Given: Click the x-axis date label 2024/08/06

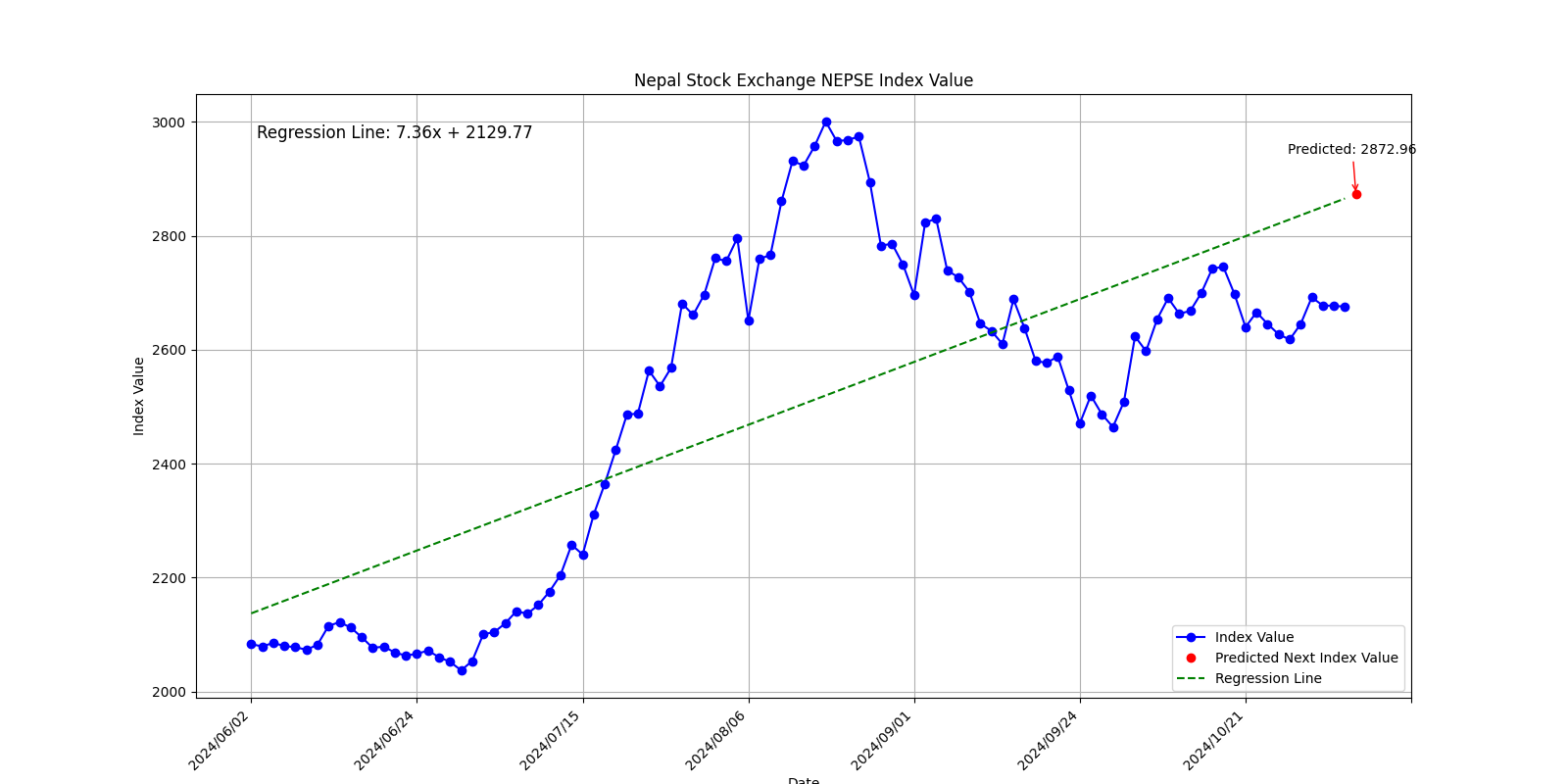Looking at the screenshot, I should coord(716,740).
